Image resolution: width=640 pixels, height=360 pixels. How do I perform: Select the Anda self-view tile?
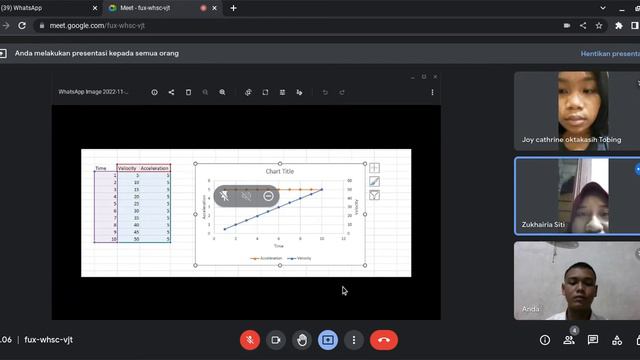(x=577, y=280)
